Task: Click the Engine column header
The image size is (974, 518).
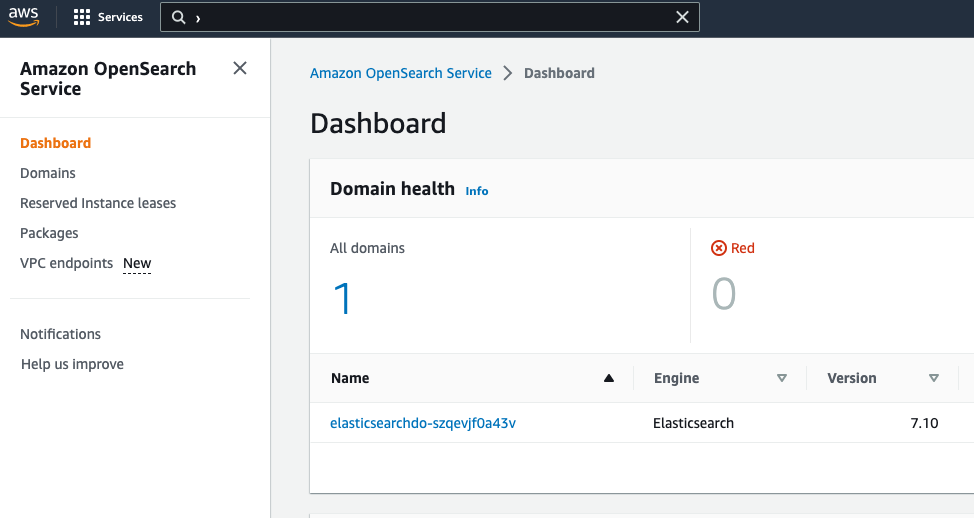Action: 676,378
